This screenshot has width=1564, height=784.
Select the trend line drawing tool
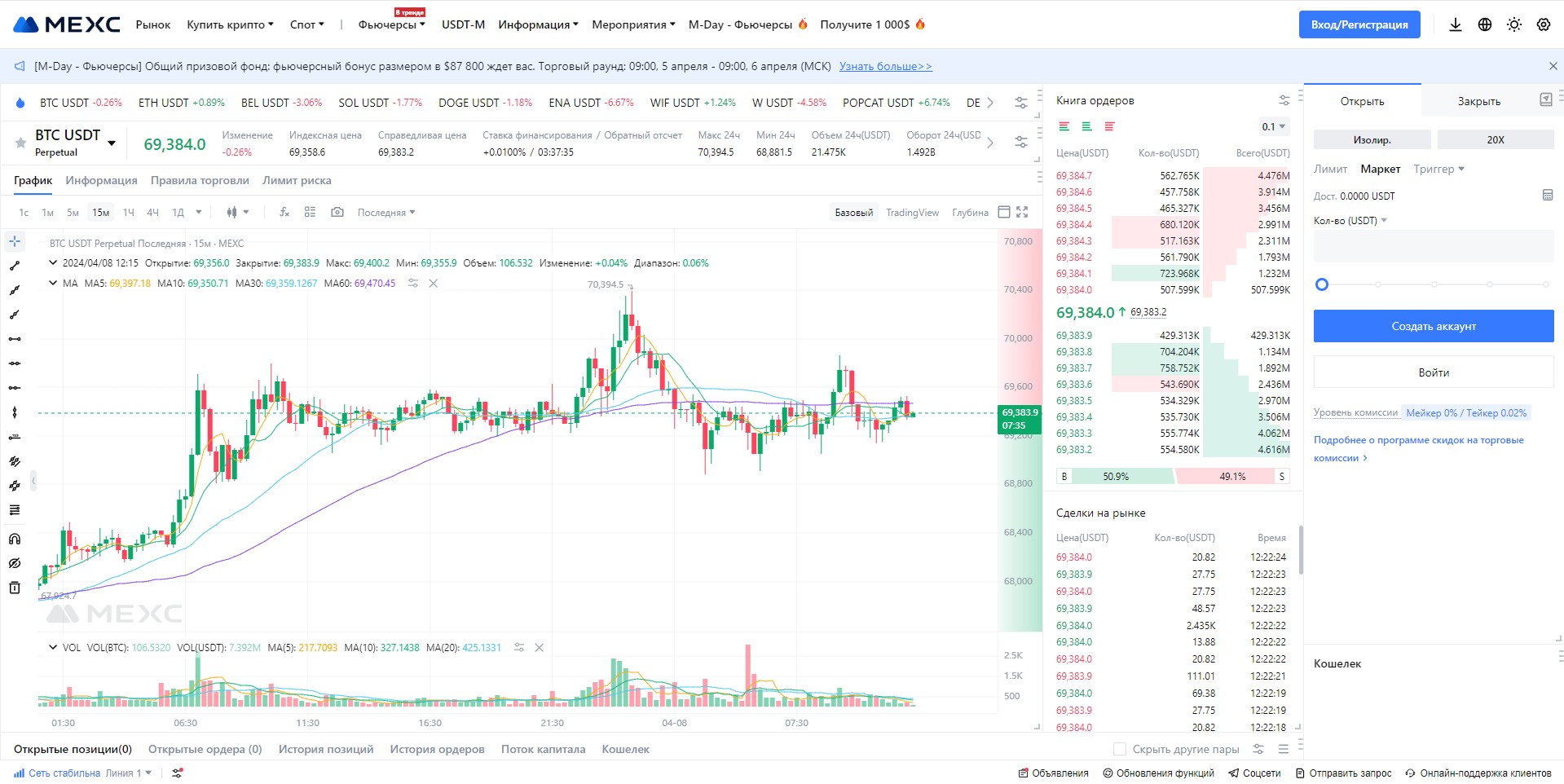click(x=15, y=266)
